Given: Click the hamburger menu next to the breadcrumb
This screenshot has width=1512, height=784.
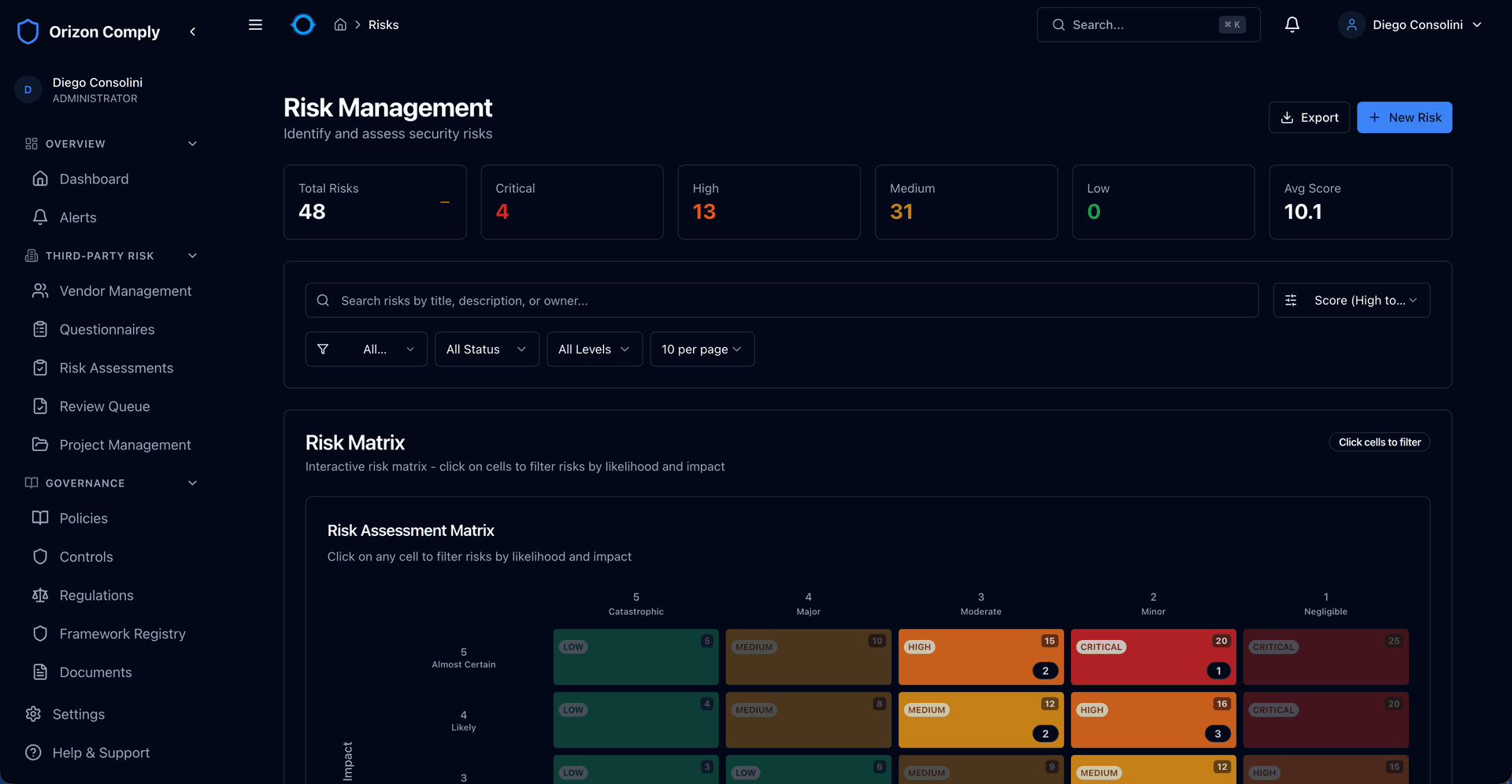Looking at the screenshot, I should [x=255, y=24].
